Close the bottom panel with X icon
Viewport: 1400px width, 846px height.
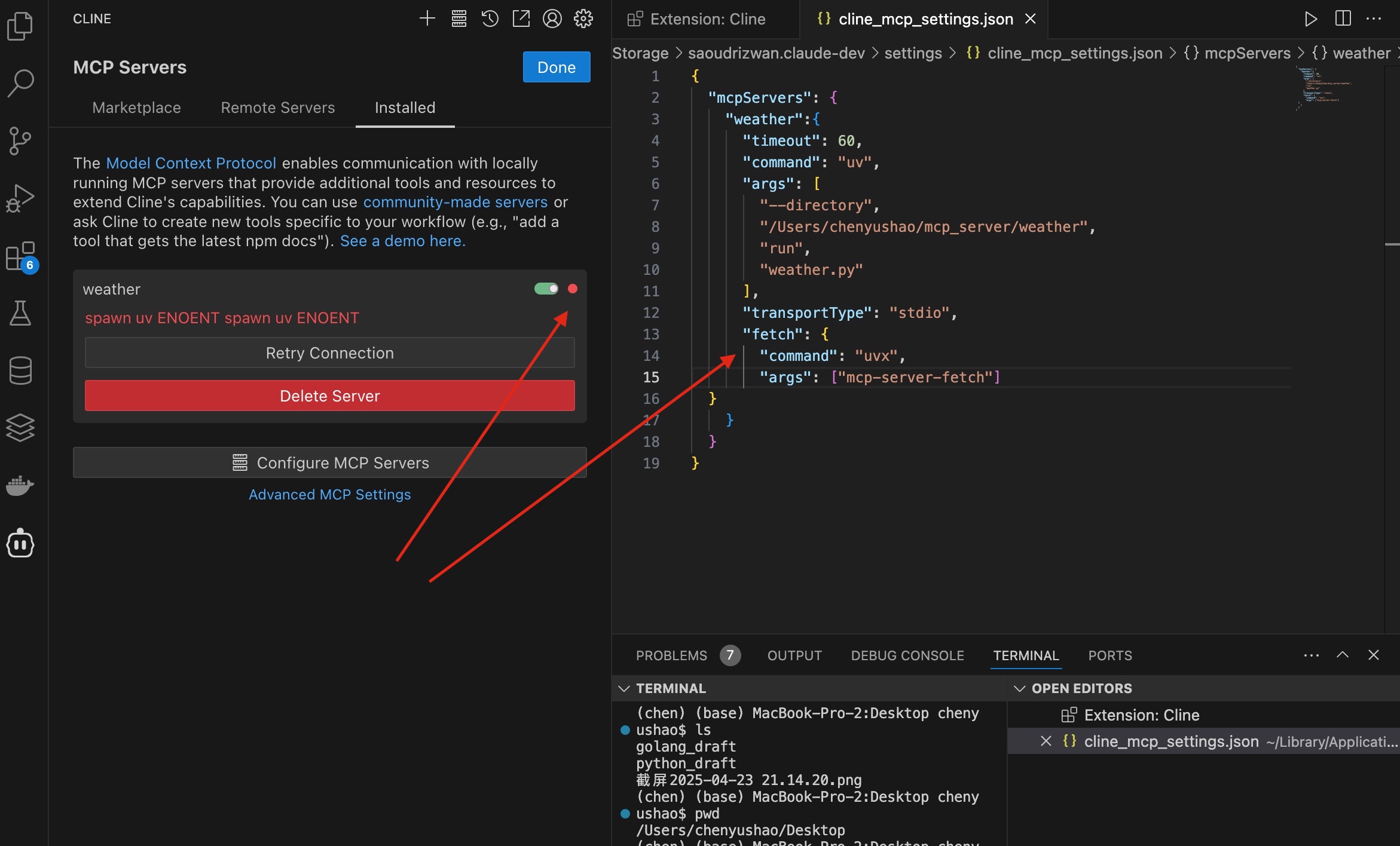[1374, 655]
